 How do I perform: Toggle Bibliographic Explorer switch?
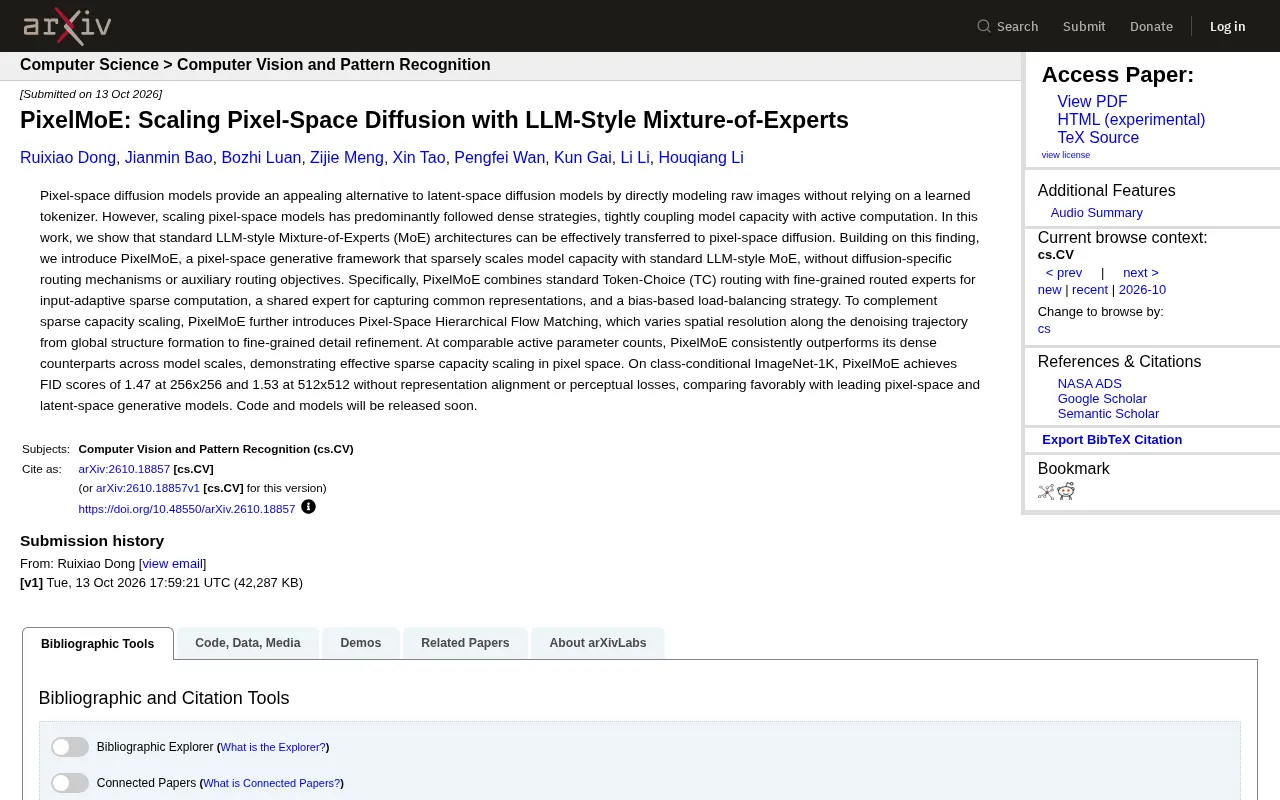70,747
